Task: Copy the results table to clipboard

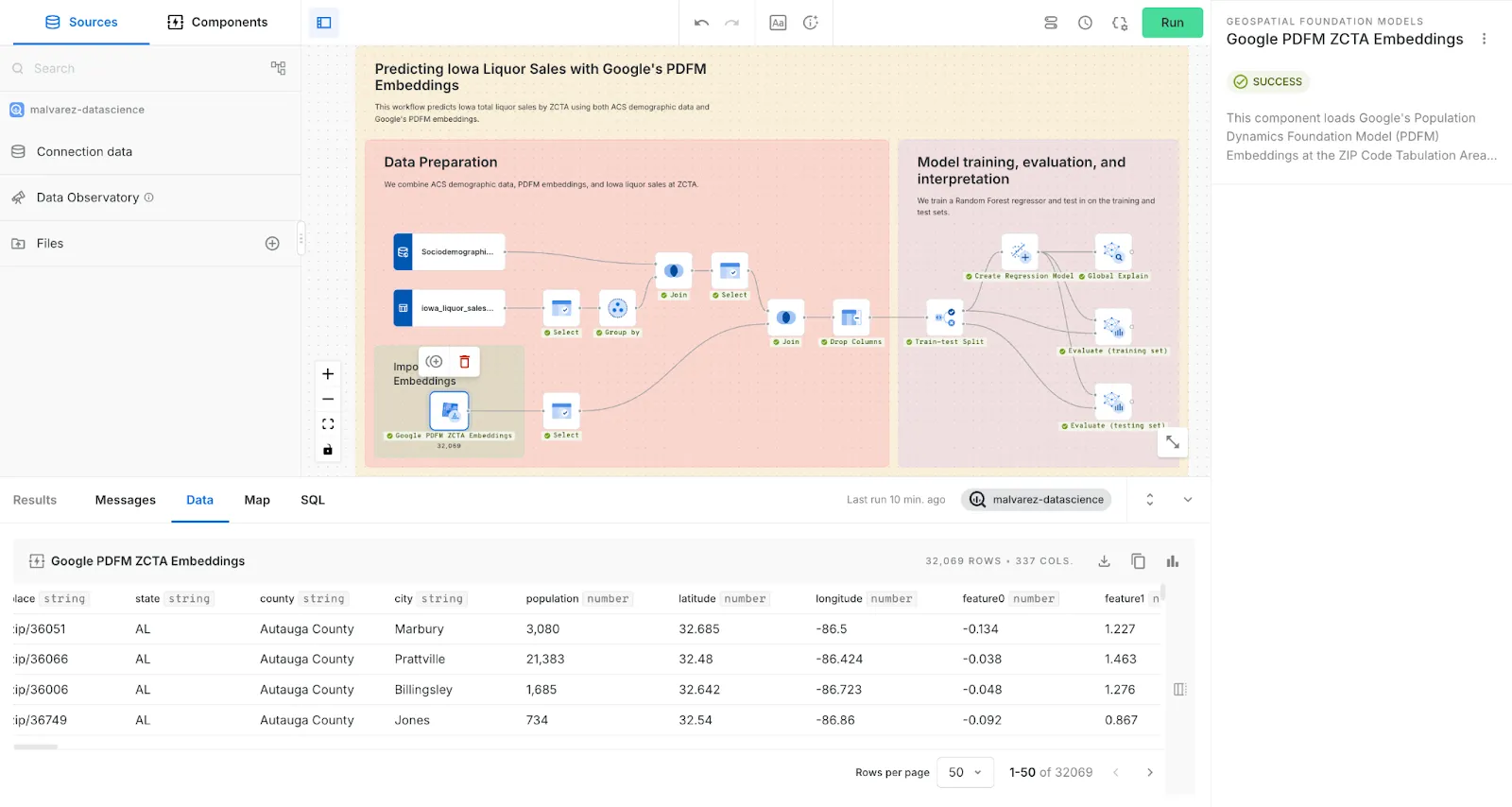Action: (x=1138, y=561)
